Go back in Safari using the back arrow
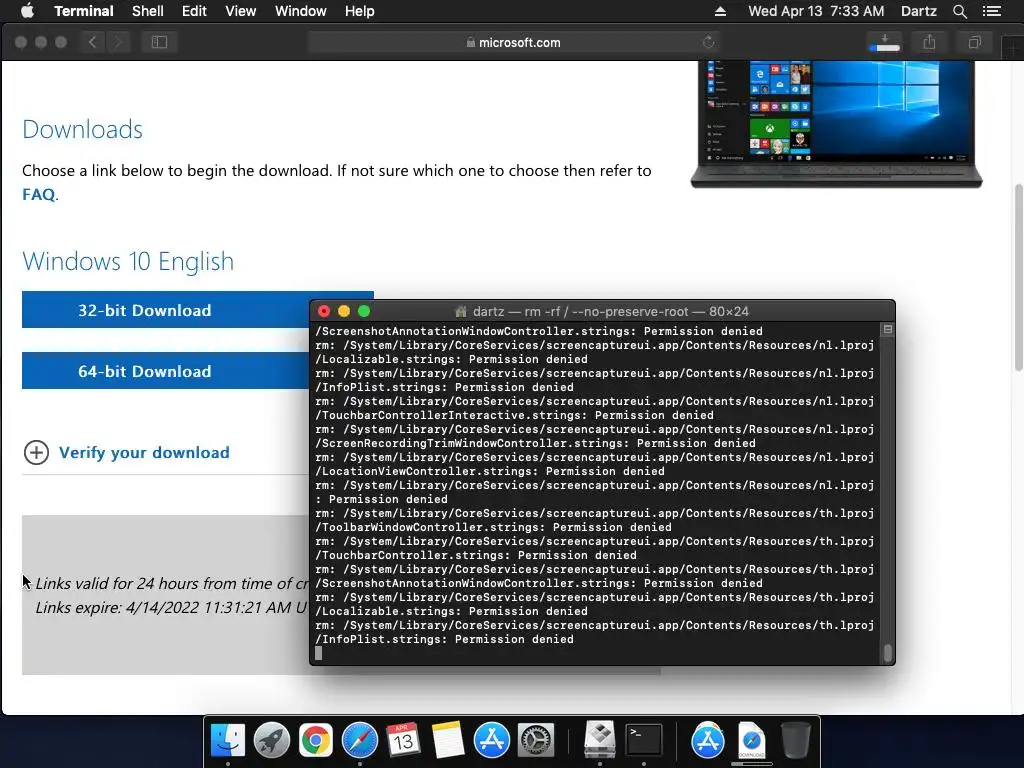 92,42
